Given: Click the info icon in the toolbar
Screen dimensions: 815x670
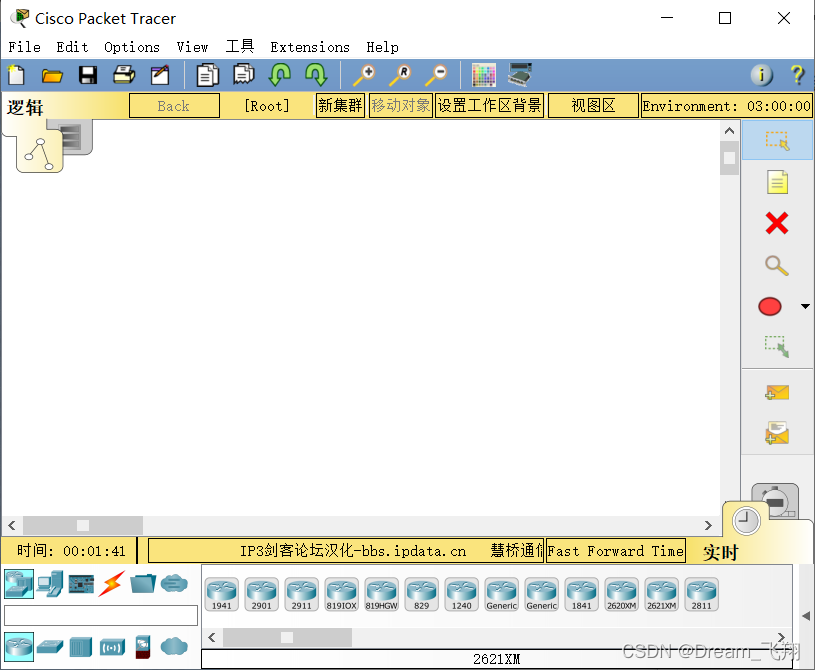Looking at the screenshot, I should coord(761,75).
